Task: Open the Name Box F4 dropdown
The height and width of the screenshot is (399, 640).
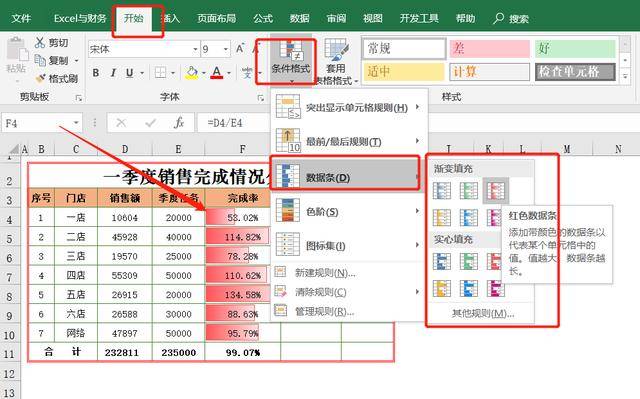Action: pyautogui.click(x=76, y=123)
